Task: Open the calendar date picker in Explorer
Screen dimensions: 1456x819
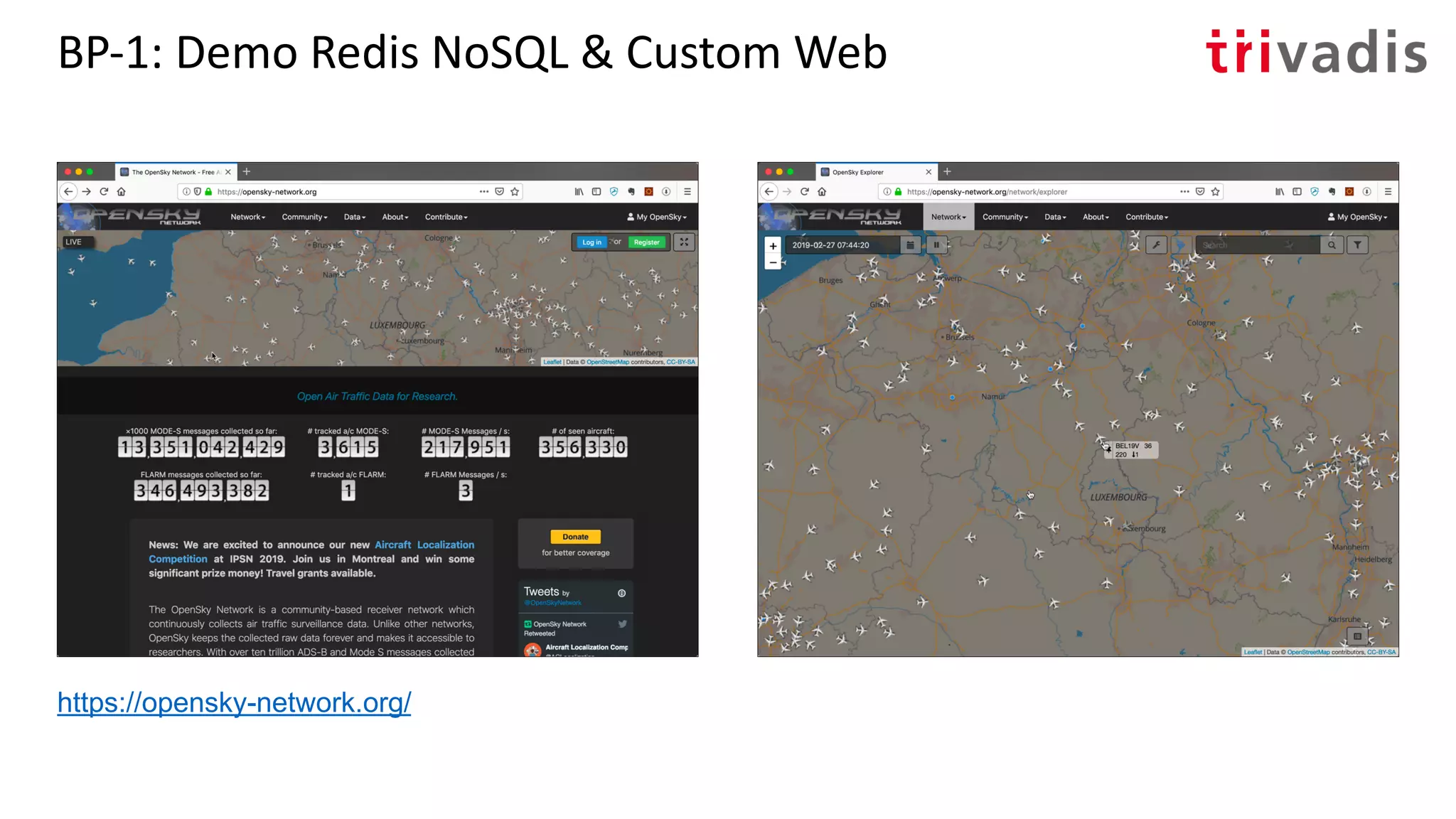Action: click(910, 245)
